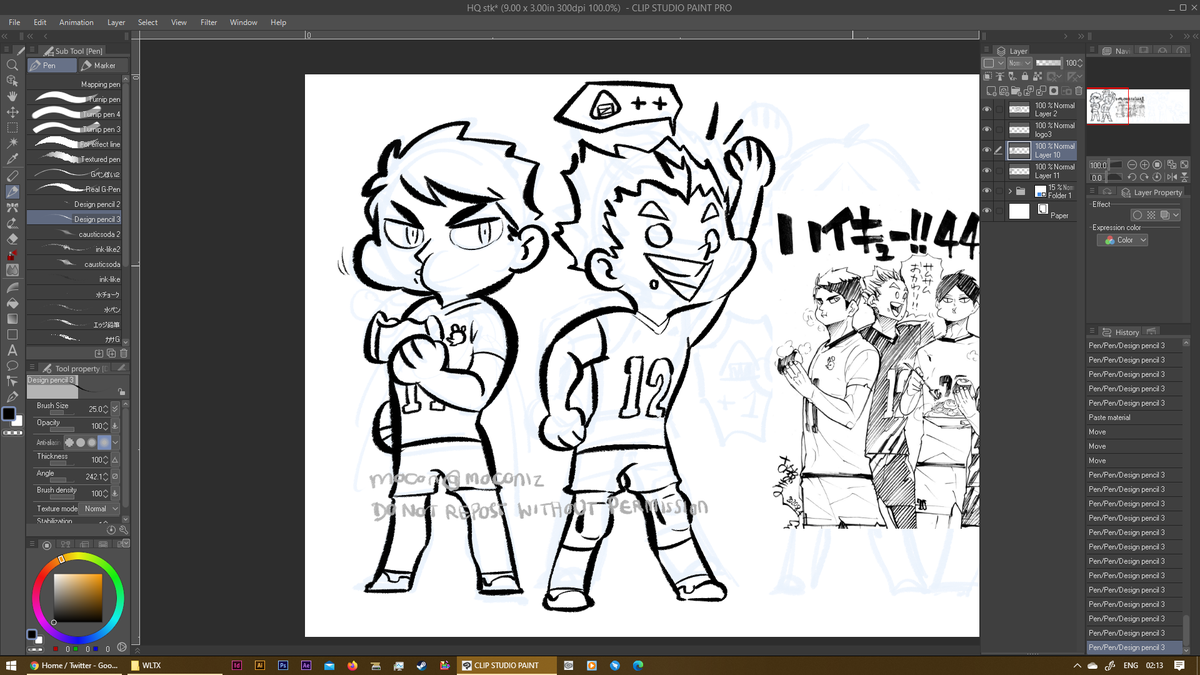Open Firefox from the taskbar
1200x675 pixels.
(x=352, y=665)
